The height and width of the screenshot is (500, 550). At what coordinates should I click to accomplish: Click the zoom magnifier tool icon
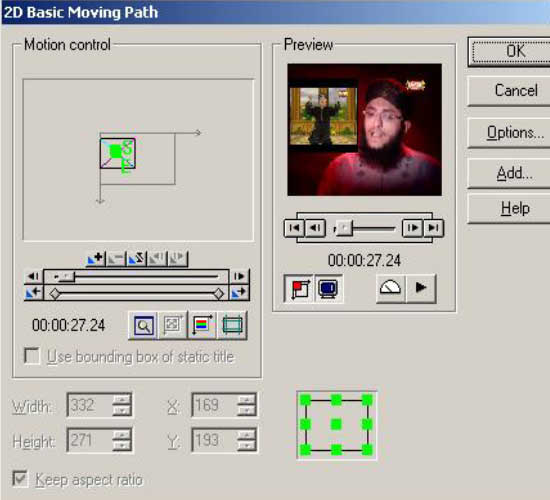click(144, 325)
